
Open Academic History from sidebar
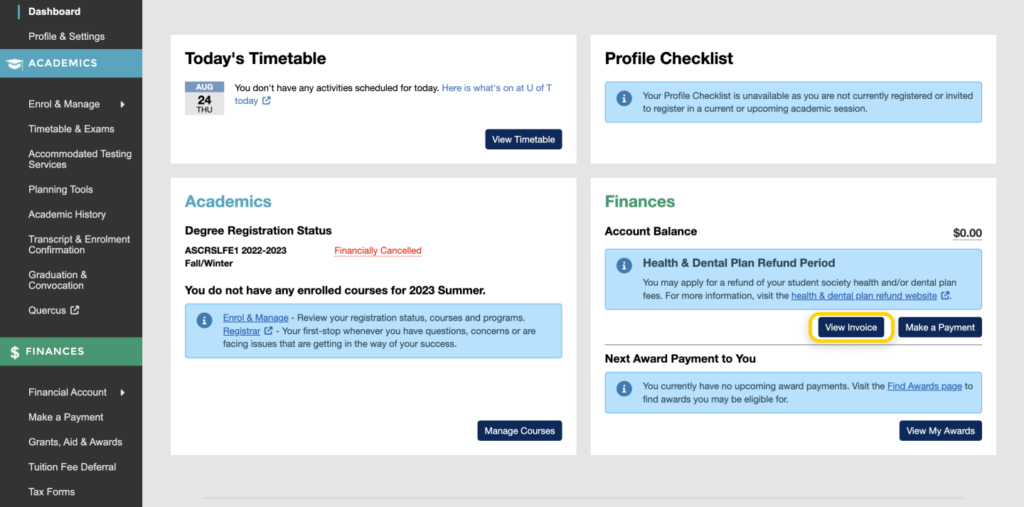point(66,214)
